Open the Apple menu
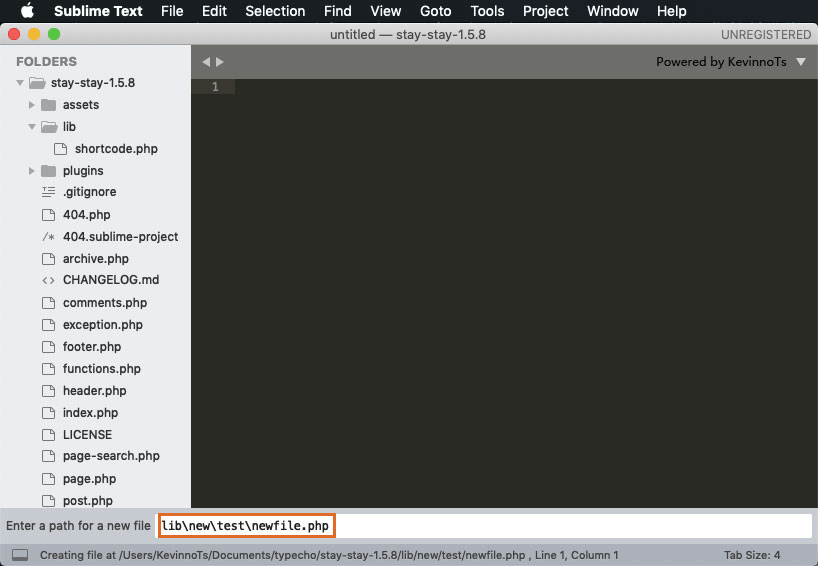 click(x=27, y=11)
